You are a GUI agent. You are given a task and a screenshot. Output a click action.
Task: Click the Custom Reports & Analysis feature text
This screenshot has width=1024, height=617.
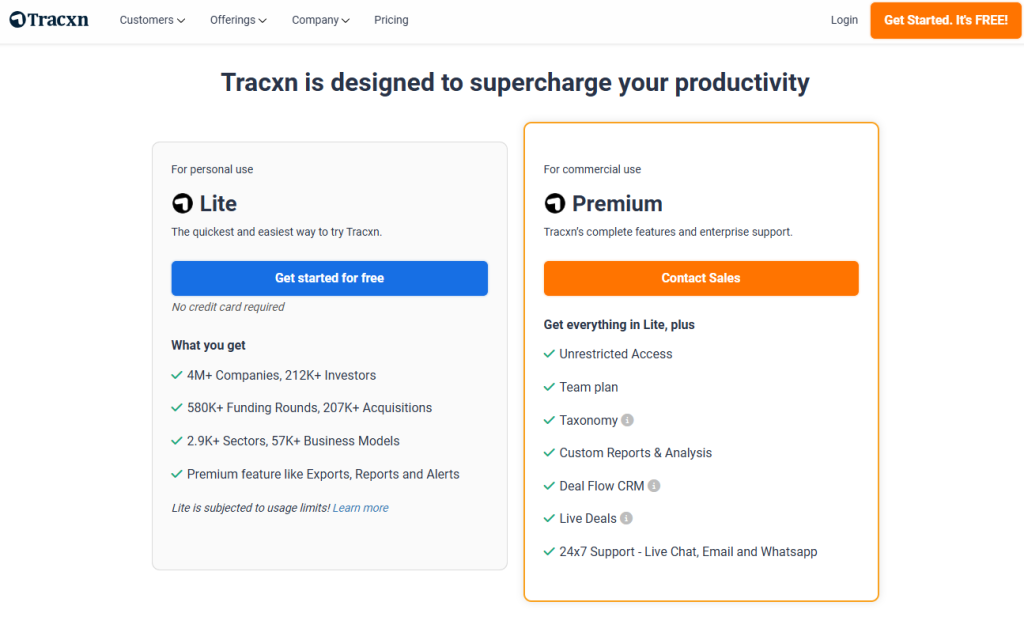pyautogui.click(x=635, y=453)
